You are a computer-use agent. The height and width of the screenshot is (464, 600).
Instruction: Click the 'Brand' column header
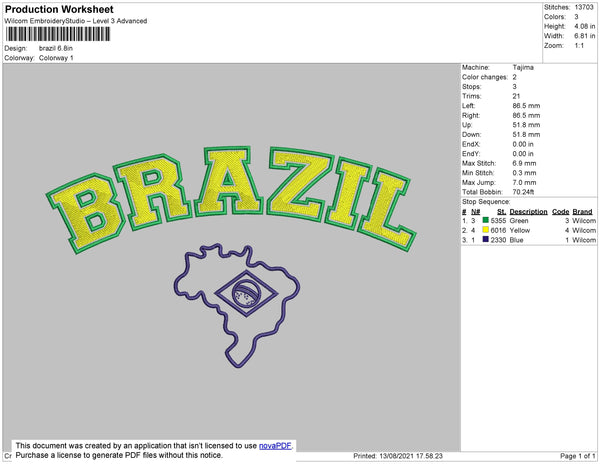click(x=582, y=212)
